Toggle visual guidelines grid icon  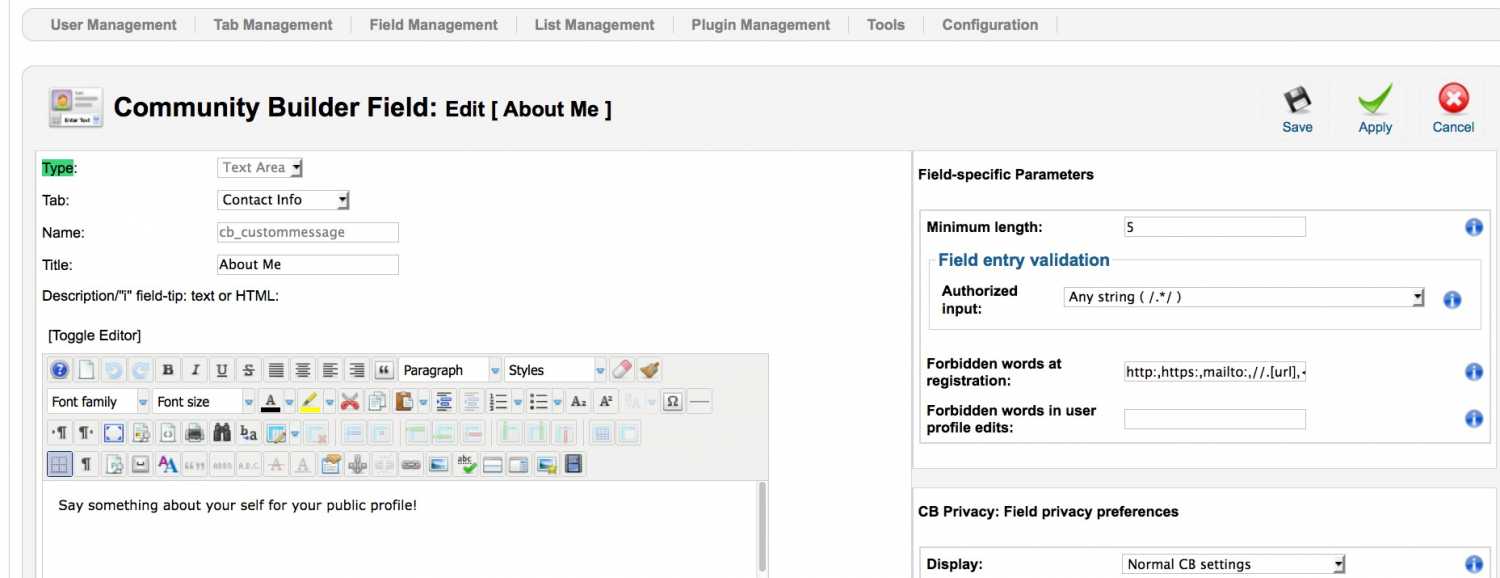point(60,464)
